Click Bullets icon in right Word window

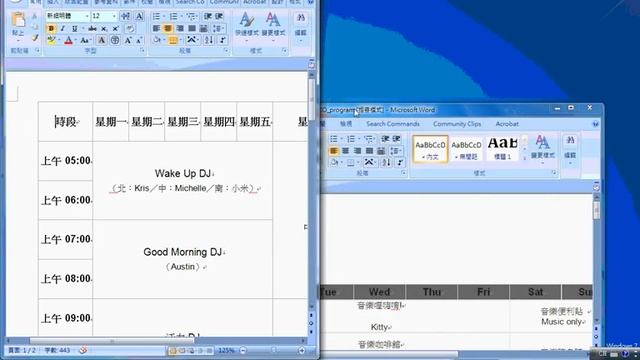(x=334, y=139)
